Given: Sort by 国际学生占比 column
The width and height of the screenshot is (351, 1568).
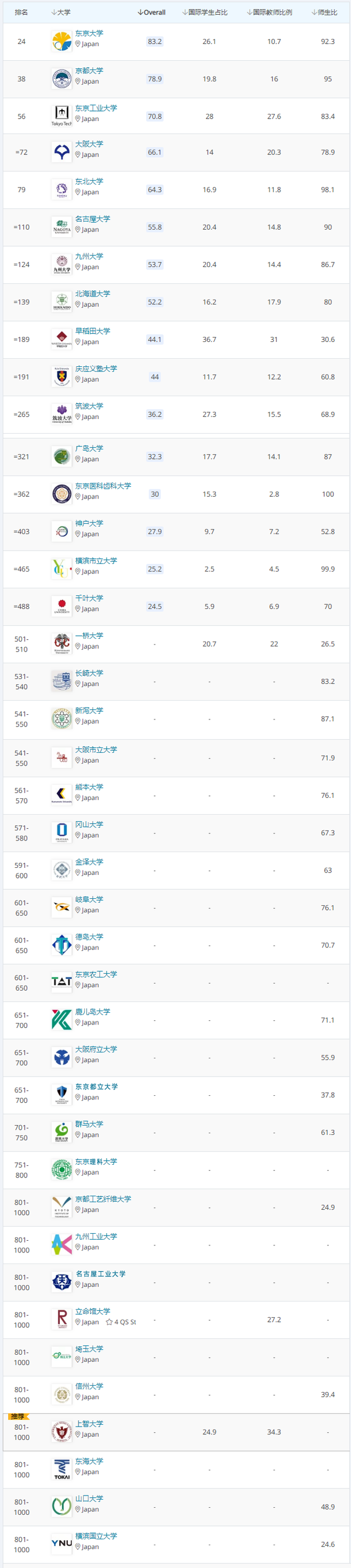Looking at the screenshot, I should [205, 12].
